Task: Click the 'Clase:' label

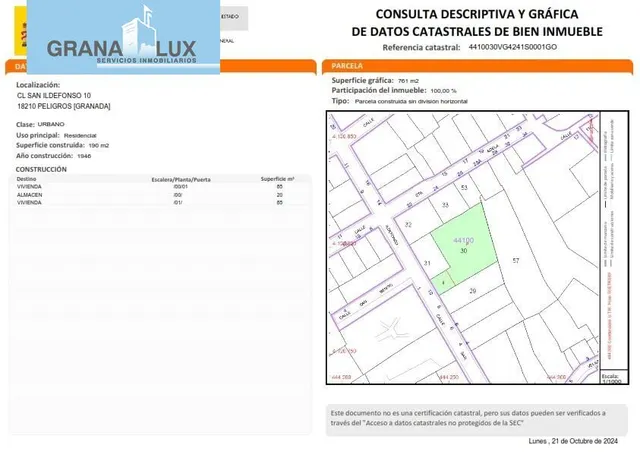Action: pos(25,125)
